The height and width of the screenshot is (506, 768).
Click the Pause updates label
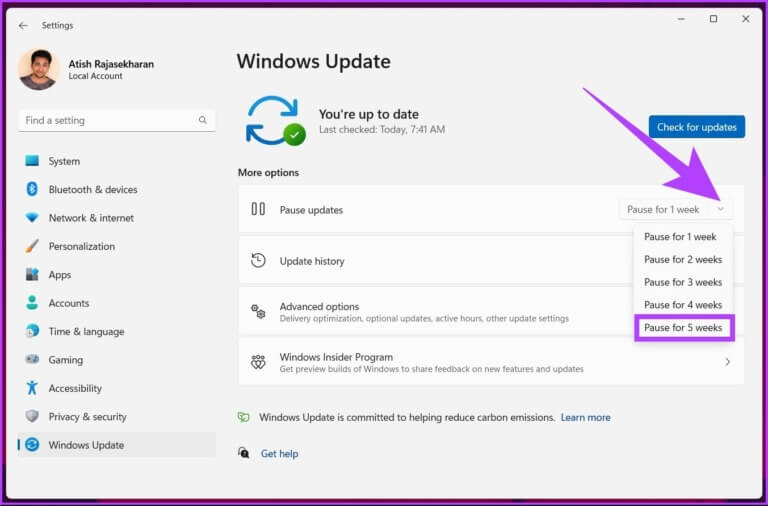311,210
